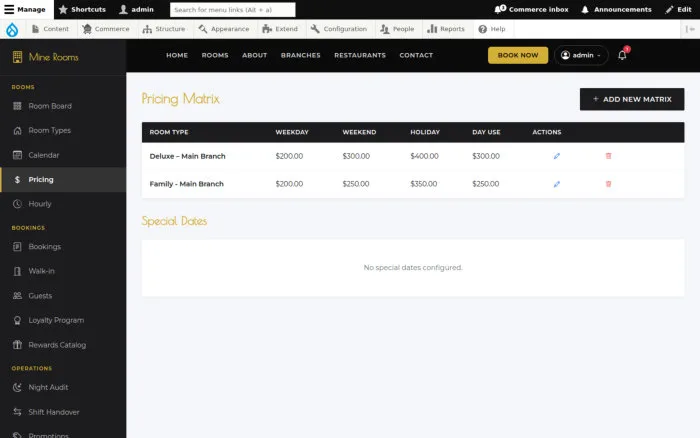Open Announcements bell in toolbar
700x438 pixels.
[x=616, y=9]
